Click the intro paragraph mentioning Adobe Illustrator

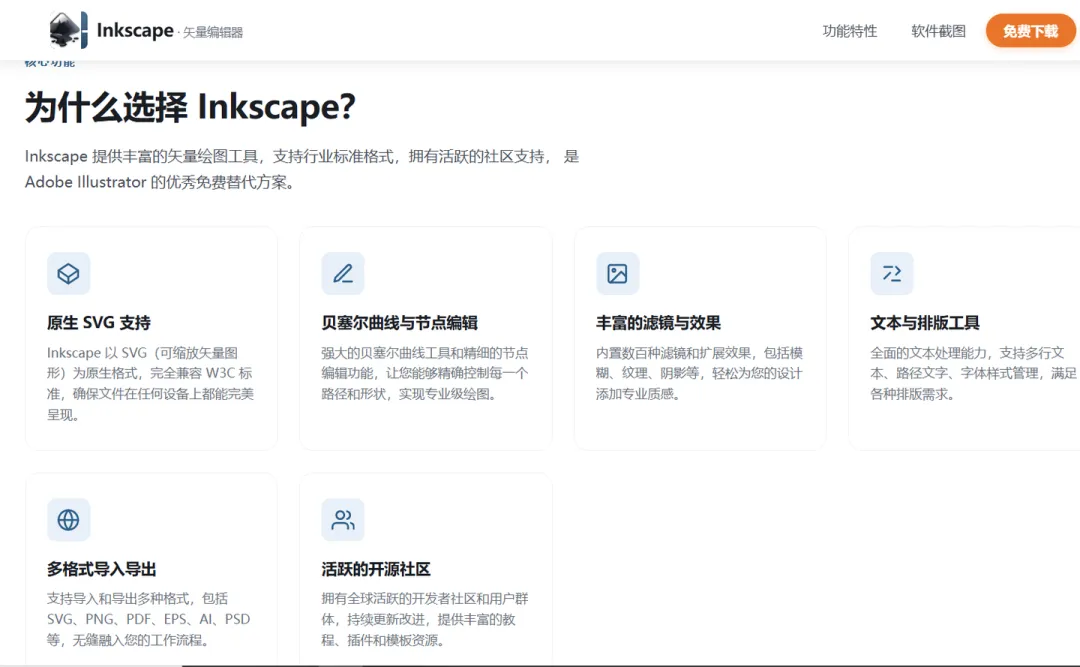coord(302,169)
